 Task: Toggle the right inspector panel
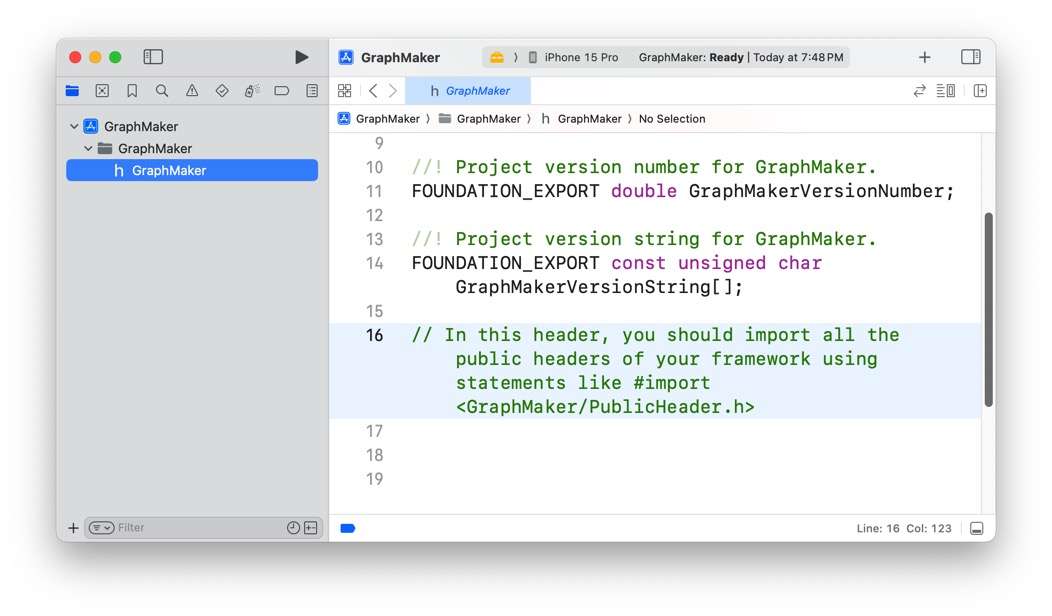coord(970,57)
